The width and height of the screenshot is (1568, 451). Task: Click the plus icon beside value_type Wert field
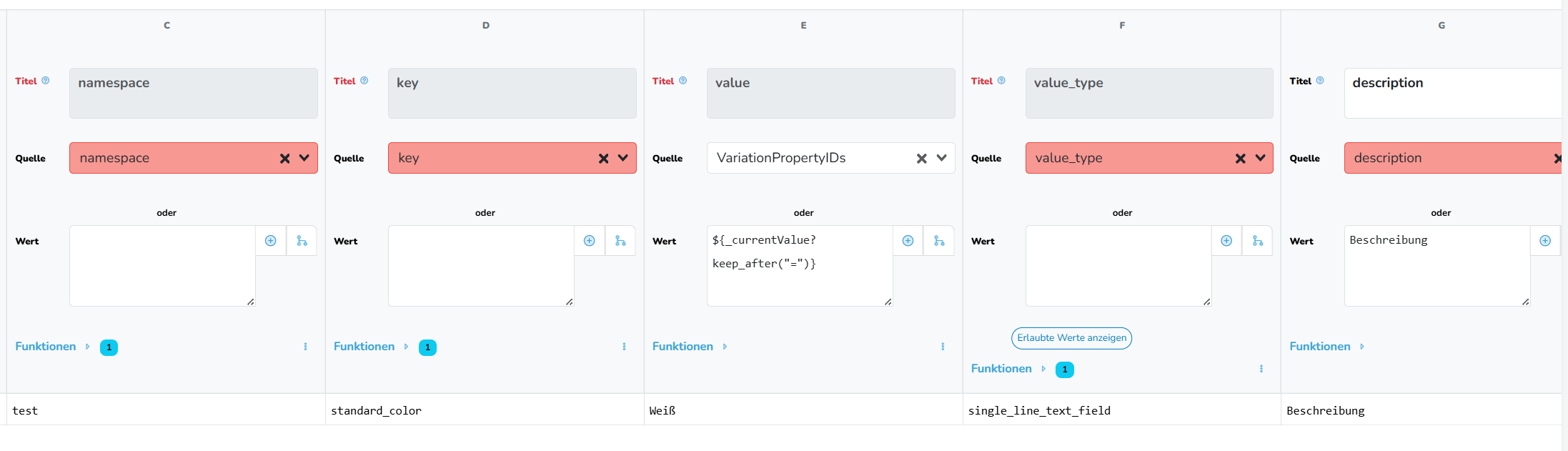point(1226,241)
